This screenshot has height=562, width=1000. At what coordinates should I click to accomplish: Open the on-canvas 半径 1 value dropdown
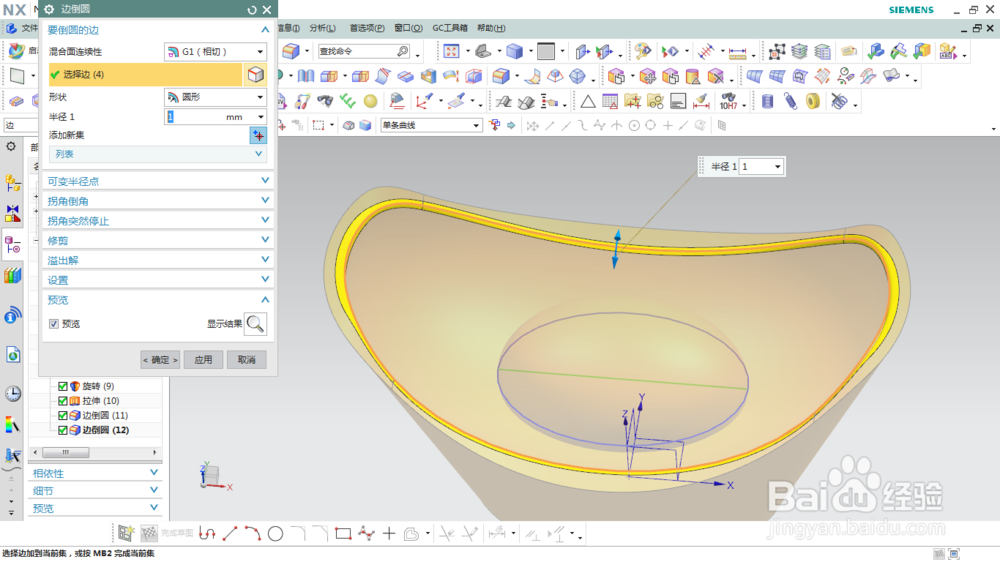pos(777,166)
